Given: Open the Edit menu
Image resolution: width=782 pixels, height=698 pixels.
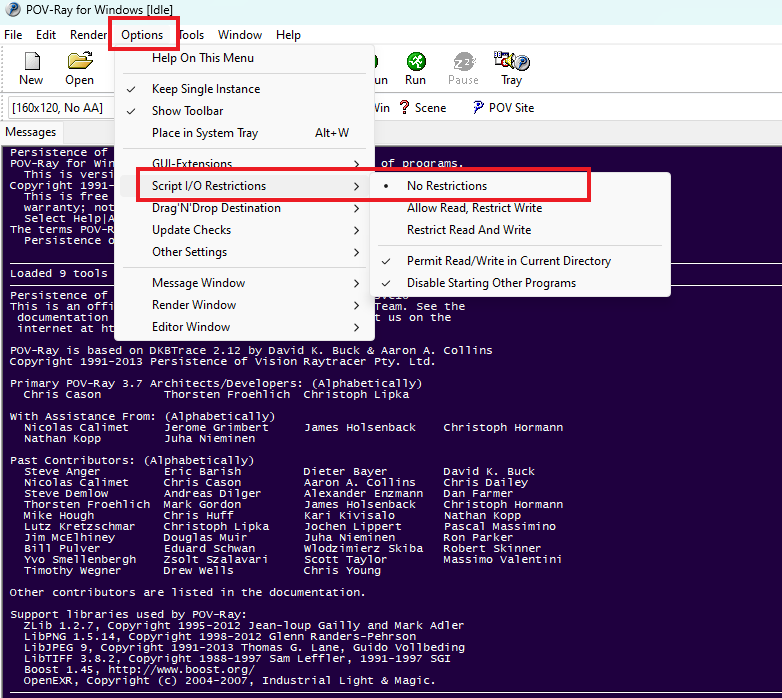Looking at the screenshot, I should pyautogui.click(x=46, y=35).
